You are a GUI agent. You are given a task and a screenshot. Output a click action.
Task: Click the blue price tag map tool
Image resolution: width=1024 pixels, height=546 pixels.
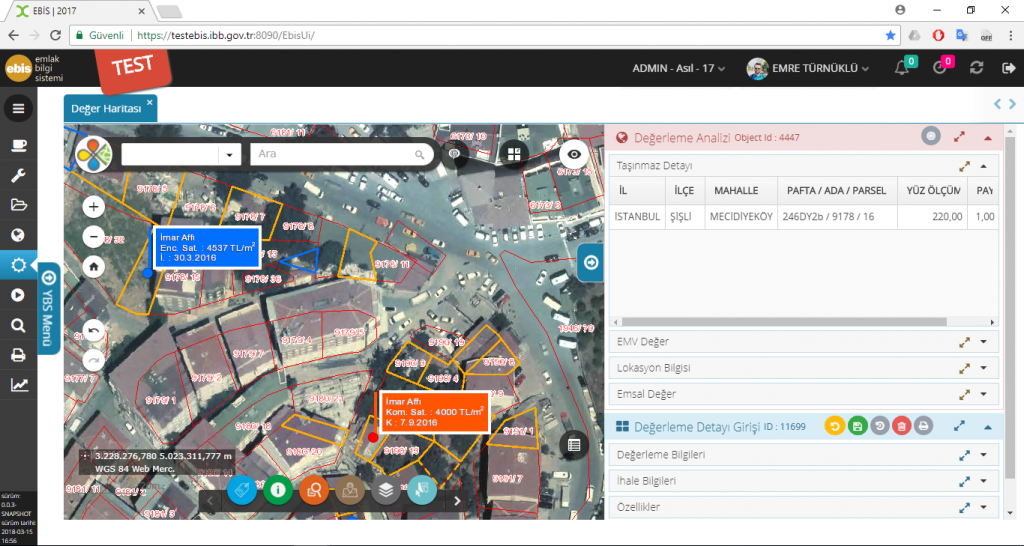242,490
